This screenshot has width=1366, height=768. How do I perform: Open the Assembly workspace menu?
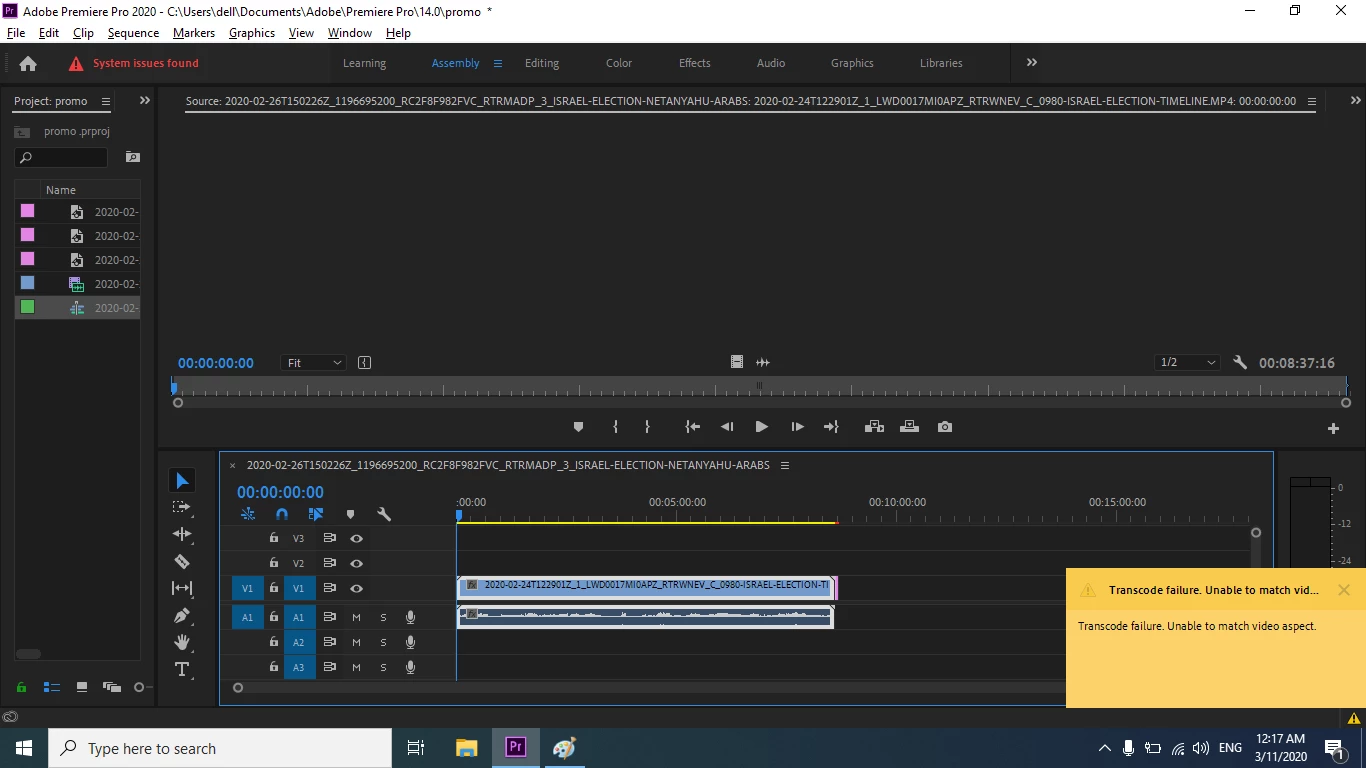click(x=498, y=63)
